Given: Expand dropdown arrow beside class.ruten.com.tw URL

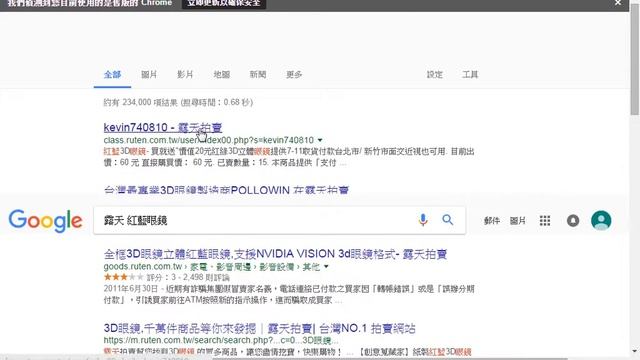Looking at the screenshot, I should click(320, 140).
